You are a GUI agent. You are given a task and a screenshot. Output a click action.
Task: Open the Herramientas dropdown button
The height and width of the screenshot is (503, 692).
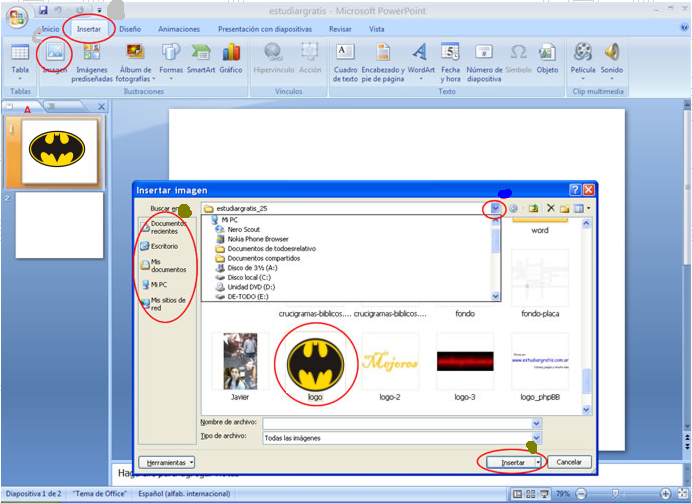click(x=167, y=462)
